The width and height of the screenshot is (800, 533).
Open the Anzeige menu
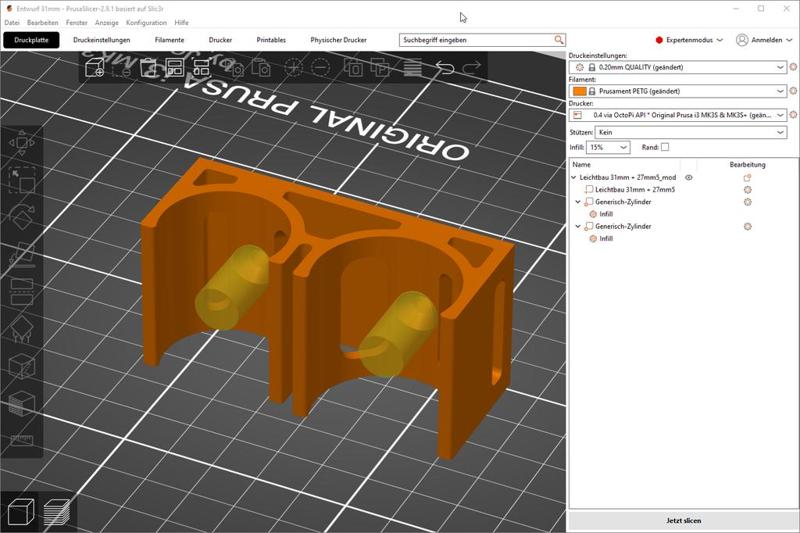107,22
